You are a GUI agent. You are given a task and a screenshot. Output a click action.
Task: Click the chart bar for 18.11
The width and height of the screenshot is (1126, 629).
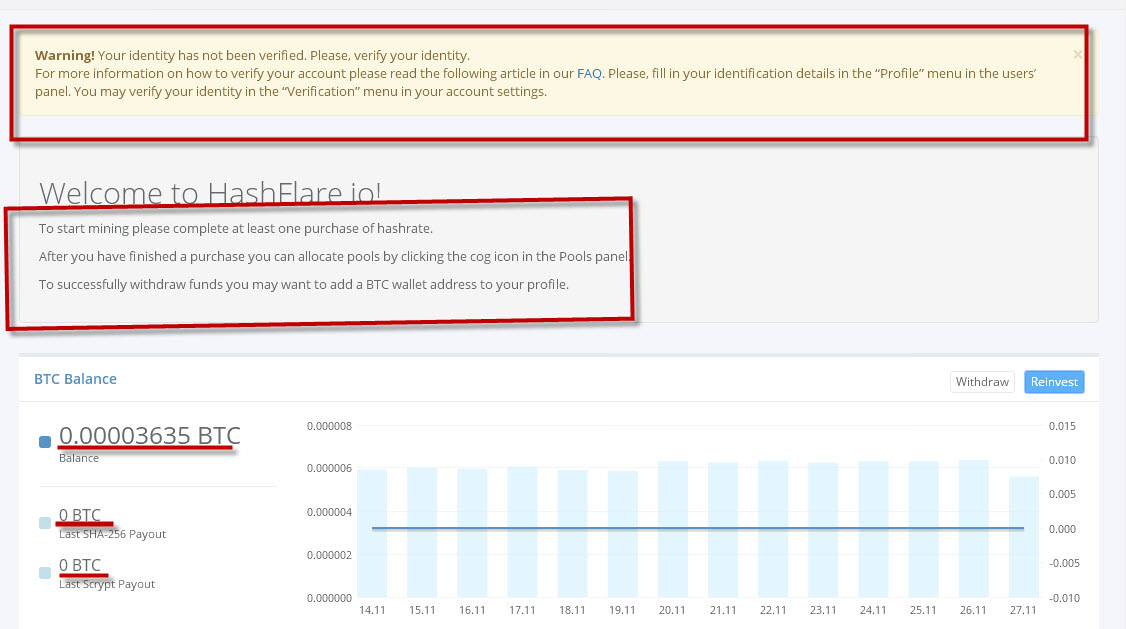[572, 534]
